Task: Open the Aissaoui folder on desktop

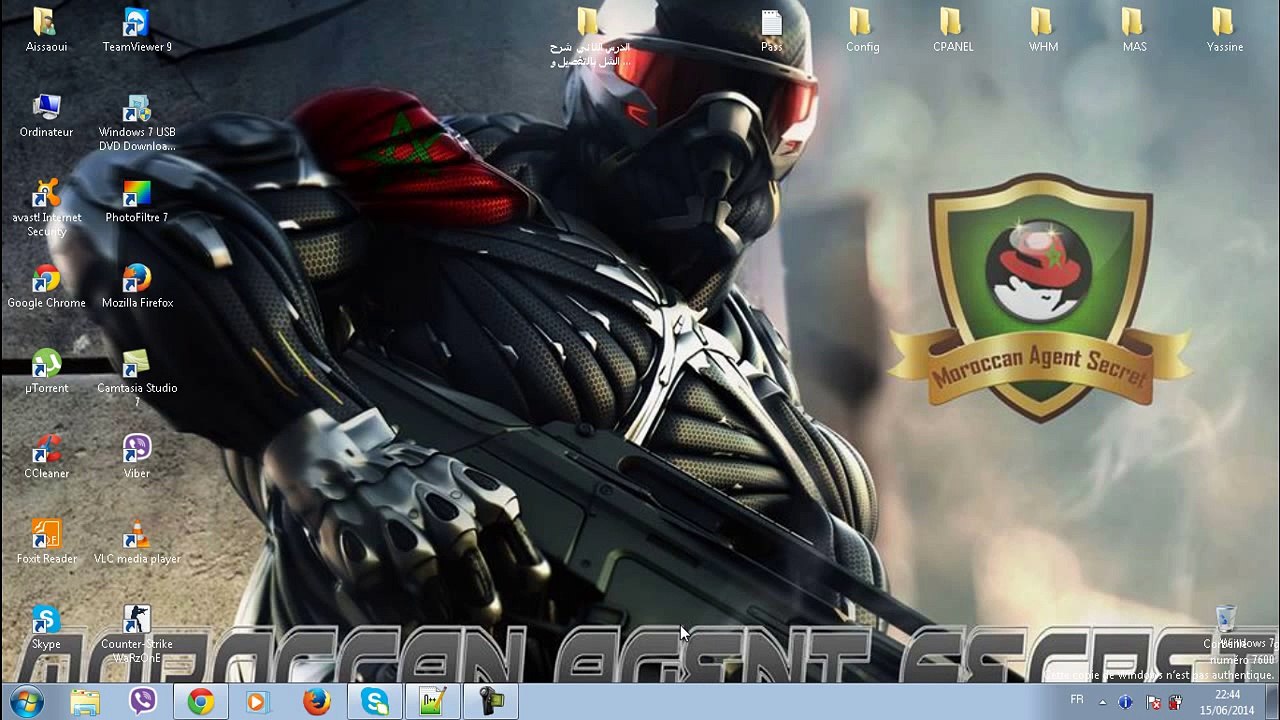Action: (46, 30)
